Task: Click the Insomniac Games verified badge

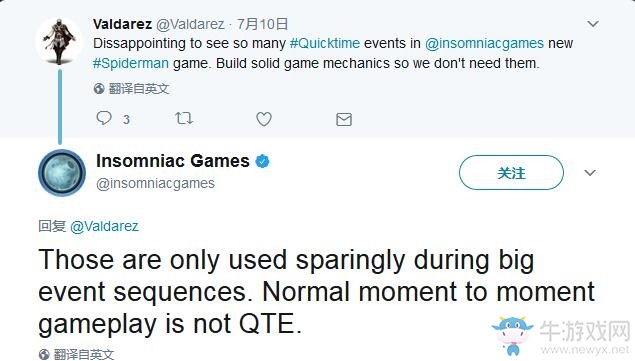Action: pyautogui.click(x=262, y=161)
